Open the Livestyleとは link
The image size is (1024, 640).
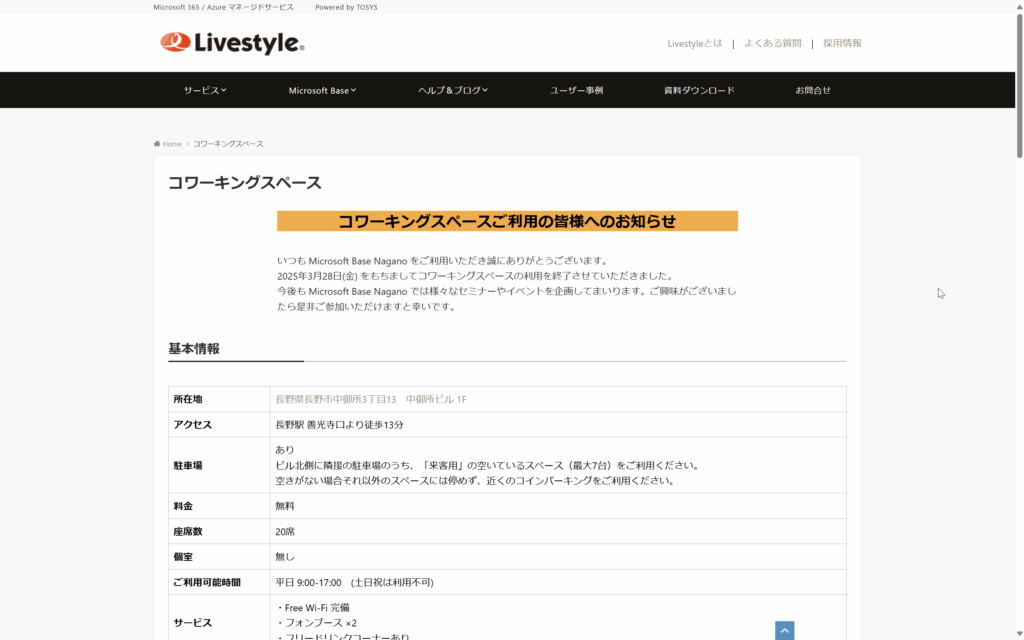point(695,43)
